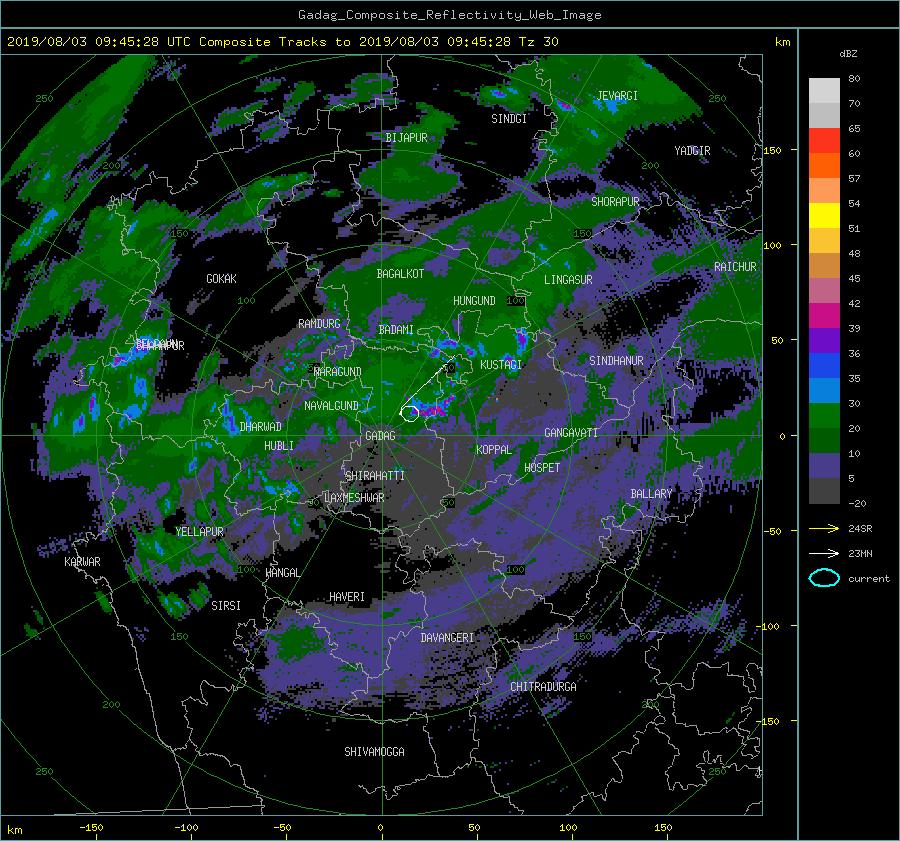Click the white storm cell outline near Gadag
900x841 pixels.
click(x=410, y=413)
